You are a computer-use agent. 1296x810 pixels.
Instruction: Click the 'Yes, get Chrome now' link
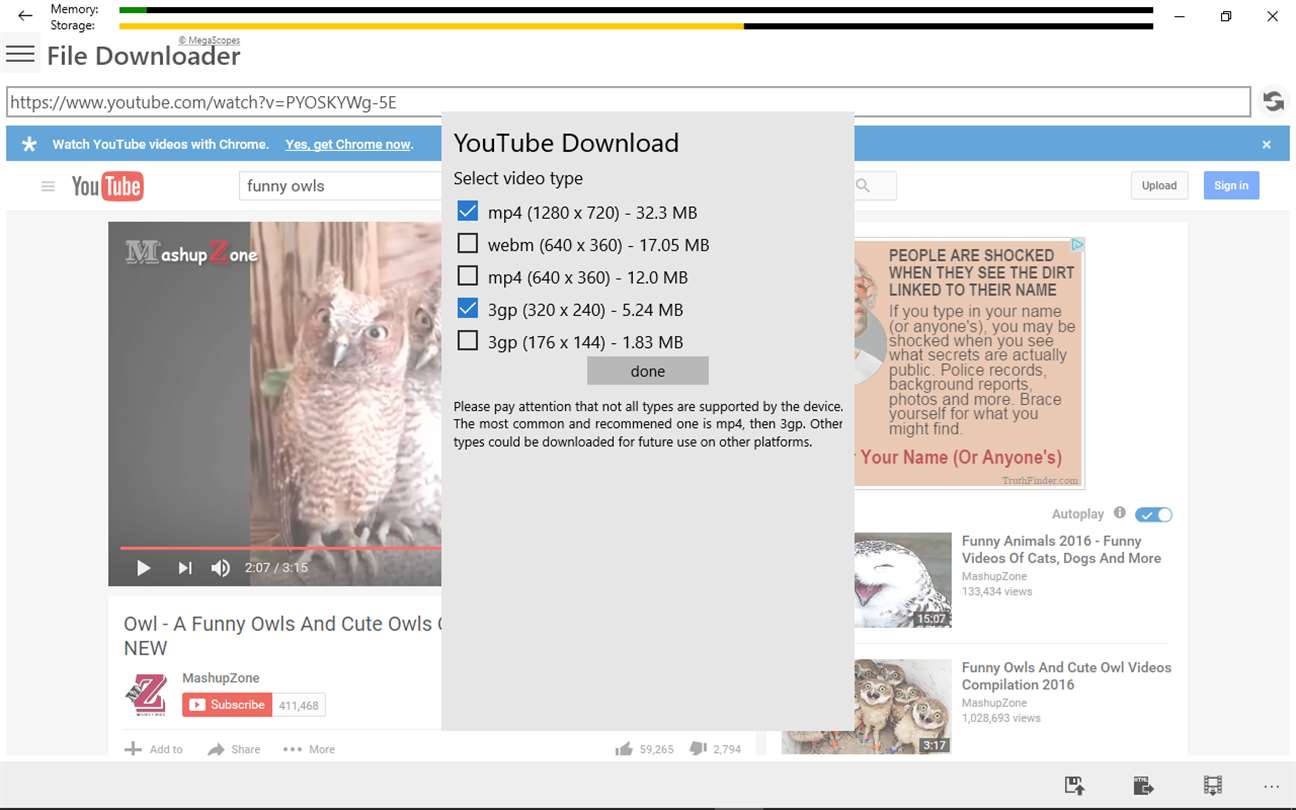[x=348, y=144]
